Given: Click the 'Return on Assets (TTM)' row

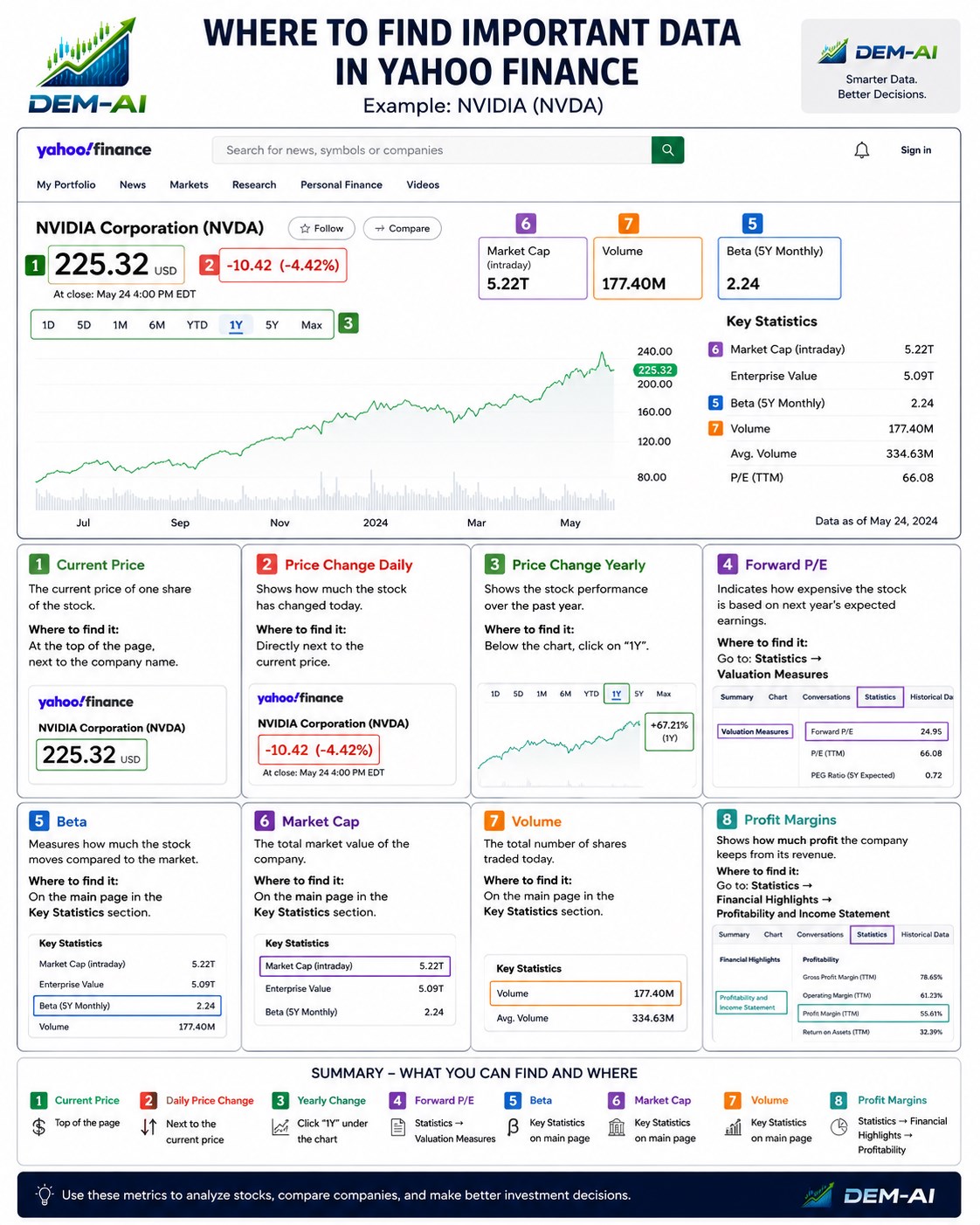Looking at the screenshot, I should pos(873,1032).
